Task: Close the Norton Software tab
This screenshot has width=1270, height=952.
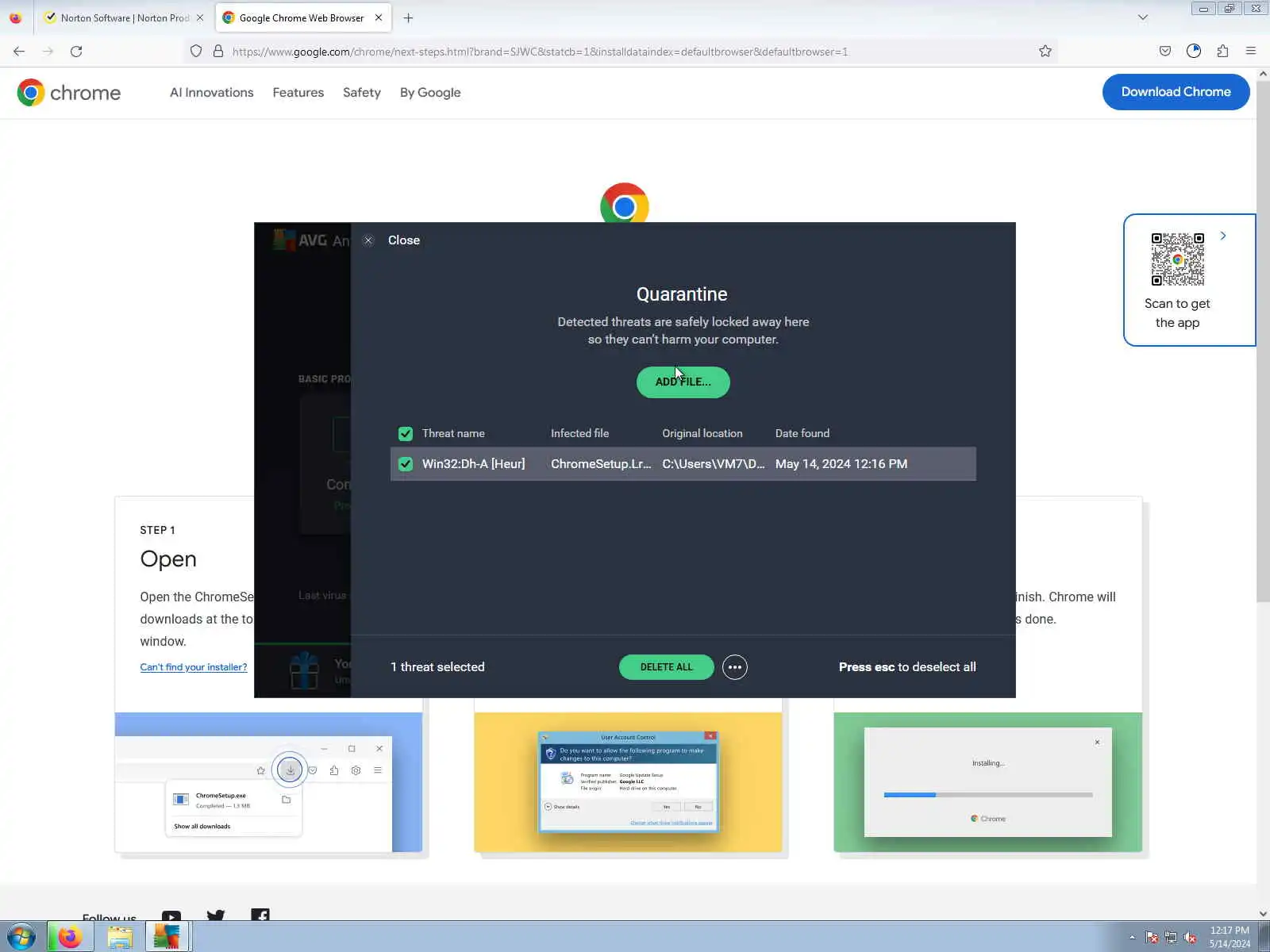Action: pyautogui.click(x=200, y=17)
